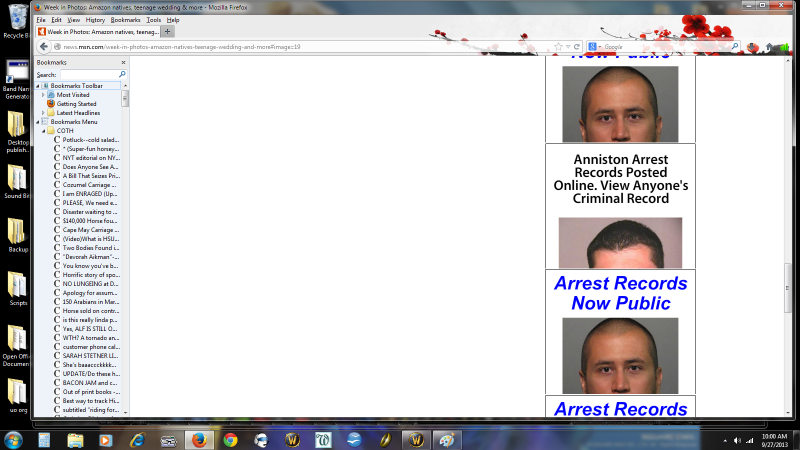Open the 'Potluck--cold salad' bookmark
800x450 pixels.
(x=86, y=140)
